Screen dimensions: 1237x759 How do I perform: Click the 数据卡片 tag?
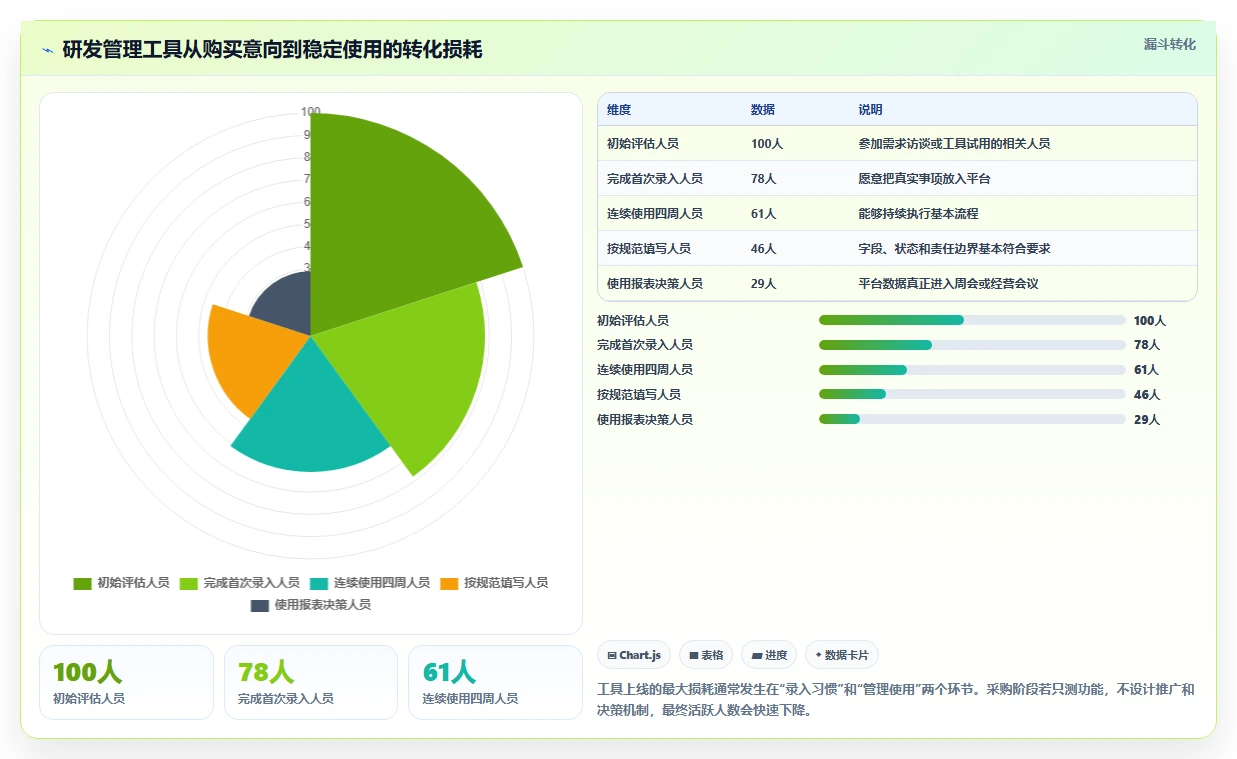[842, 655]
